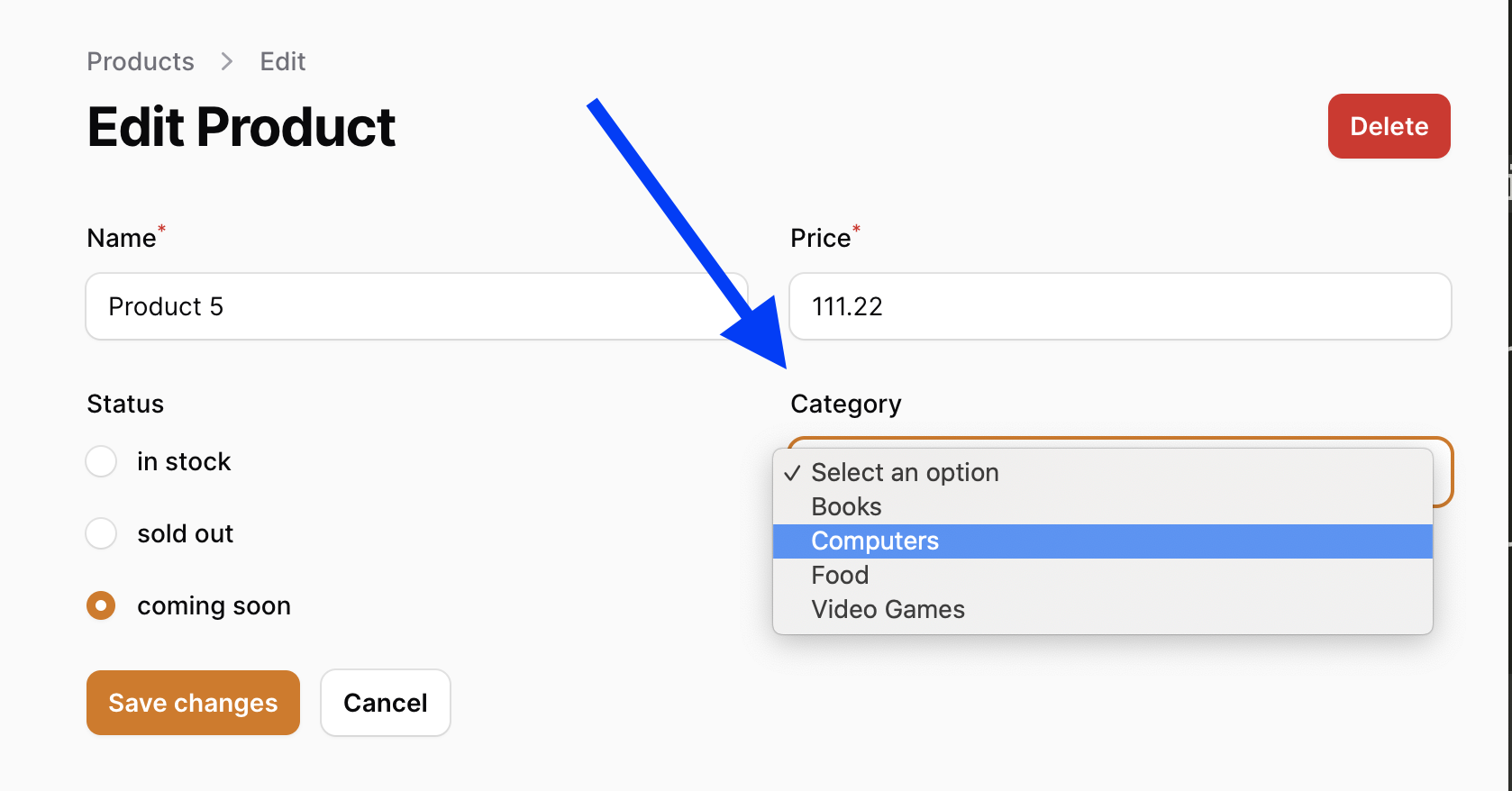Click the Cancel button
Viewport: 1512px width, 791px height.
click(x=386, y=703)
